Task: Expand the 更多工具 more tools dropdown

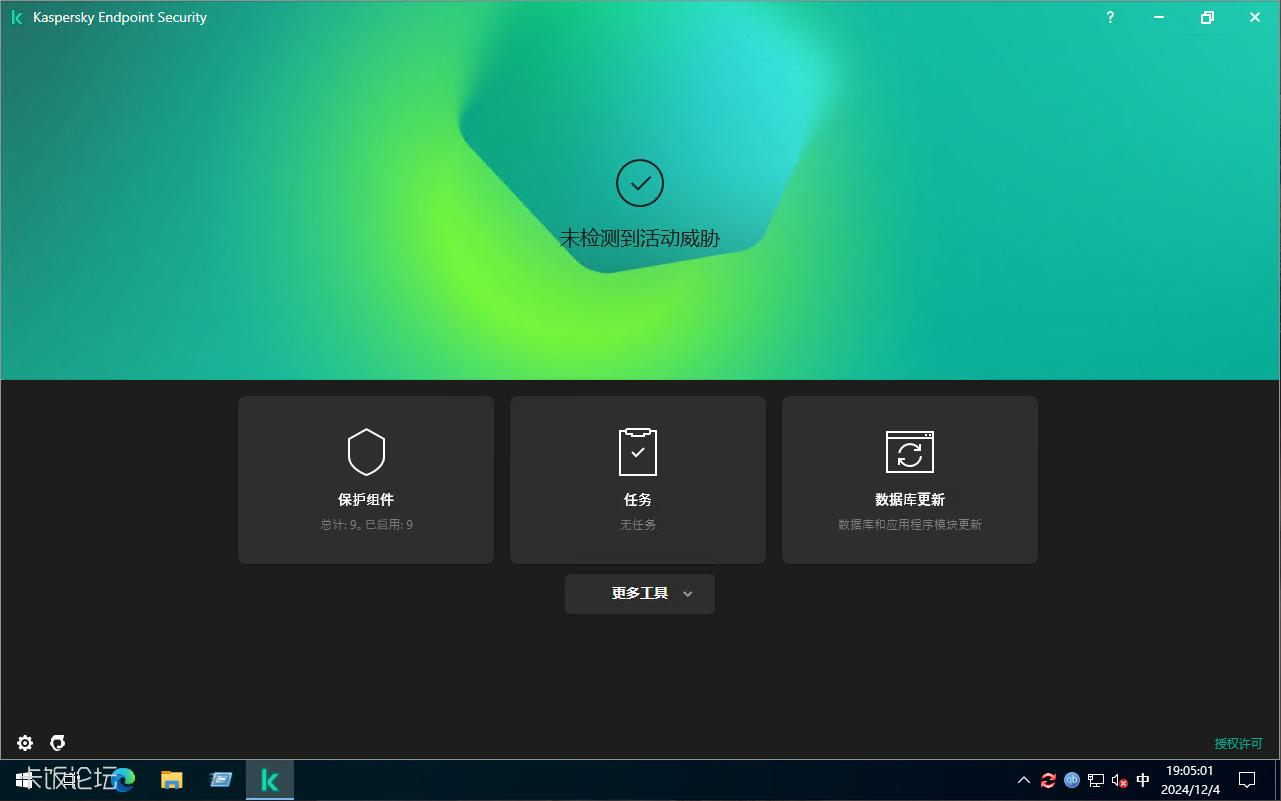Action: [x=640, y=593]
